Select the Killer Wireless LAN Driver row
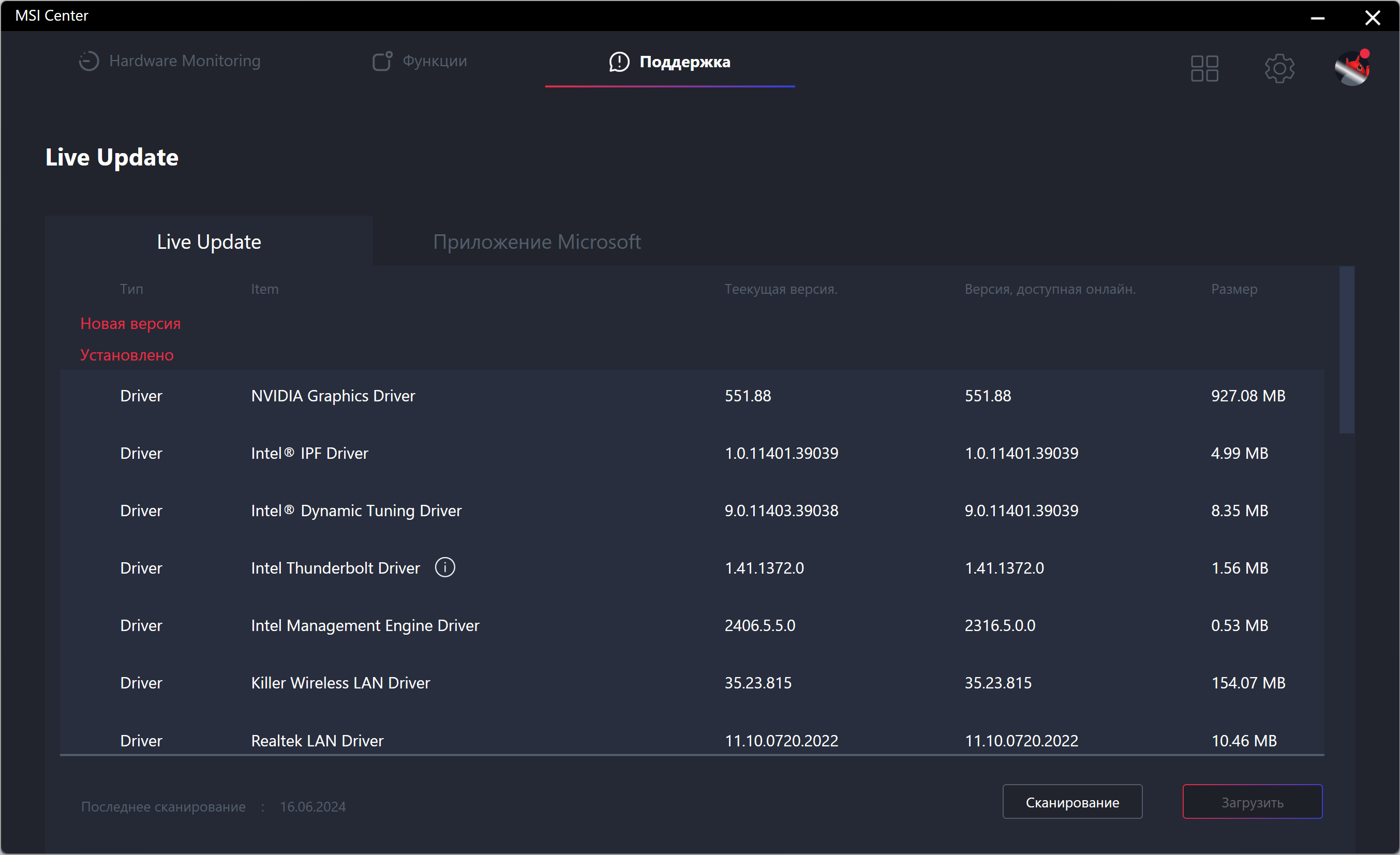This screenshot has height=855, width=1400. (x=340, y=683)
